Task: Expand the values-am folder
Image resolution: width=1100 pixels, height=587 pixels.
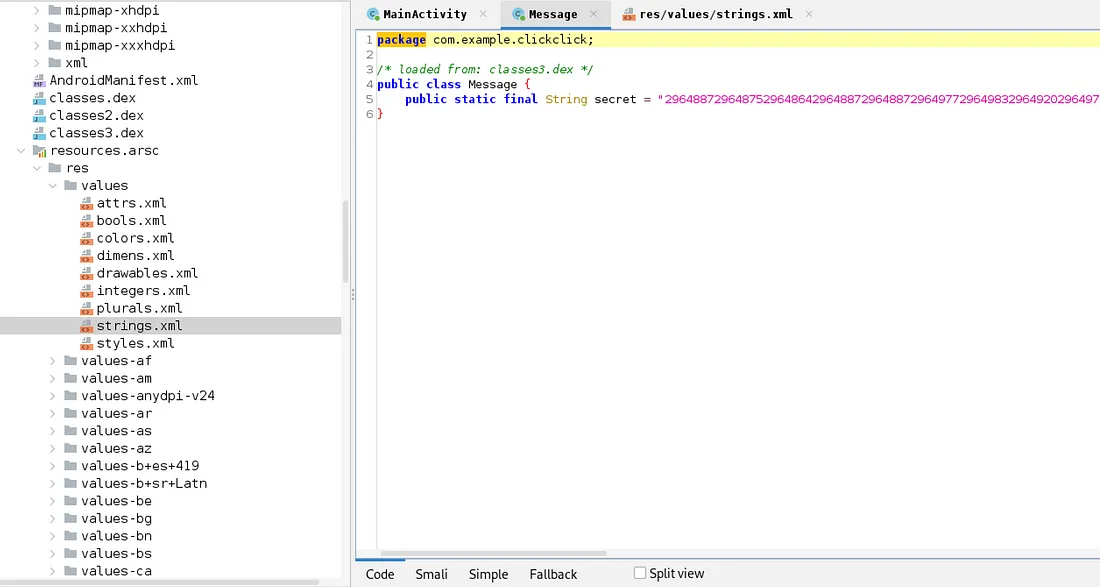Action: (53, 379)
